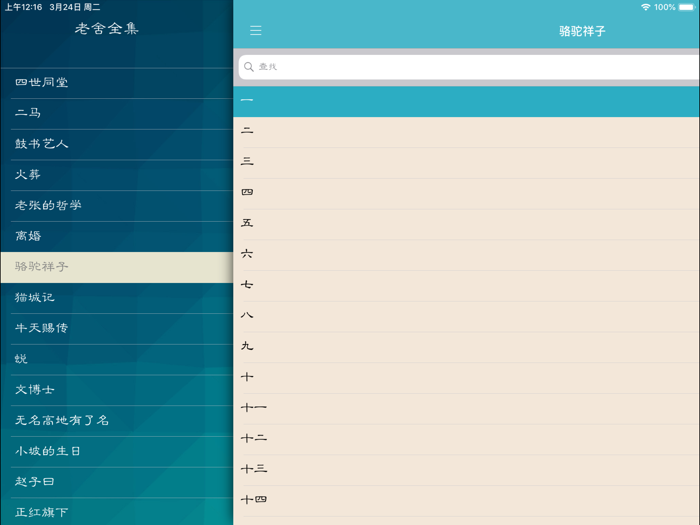
Task: Tap the Wi-Fi status icon
Action: click(646, 7)
